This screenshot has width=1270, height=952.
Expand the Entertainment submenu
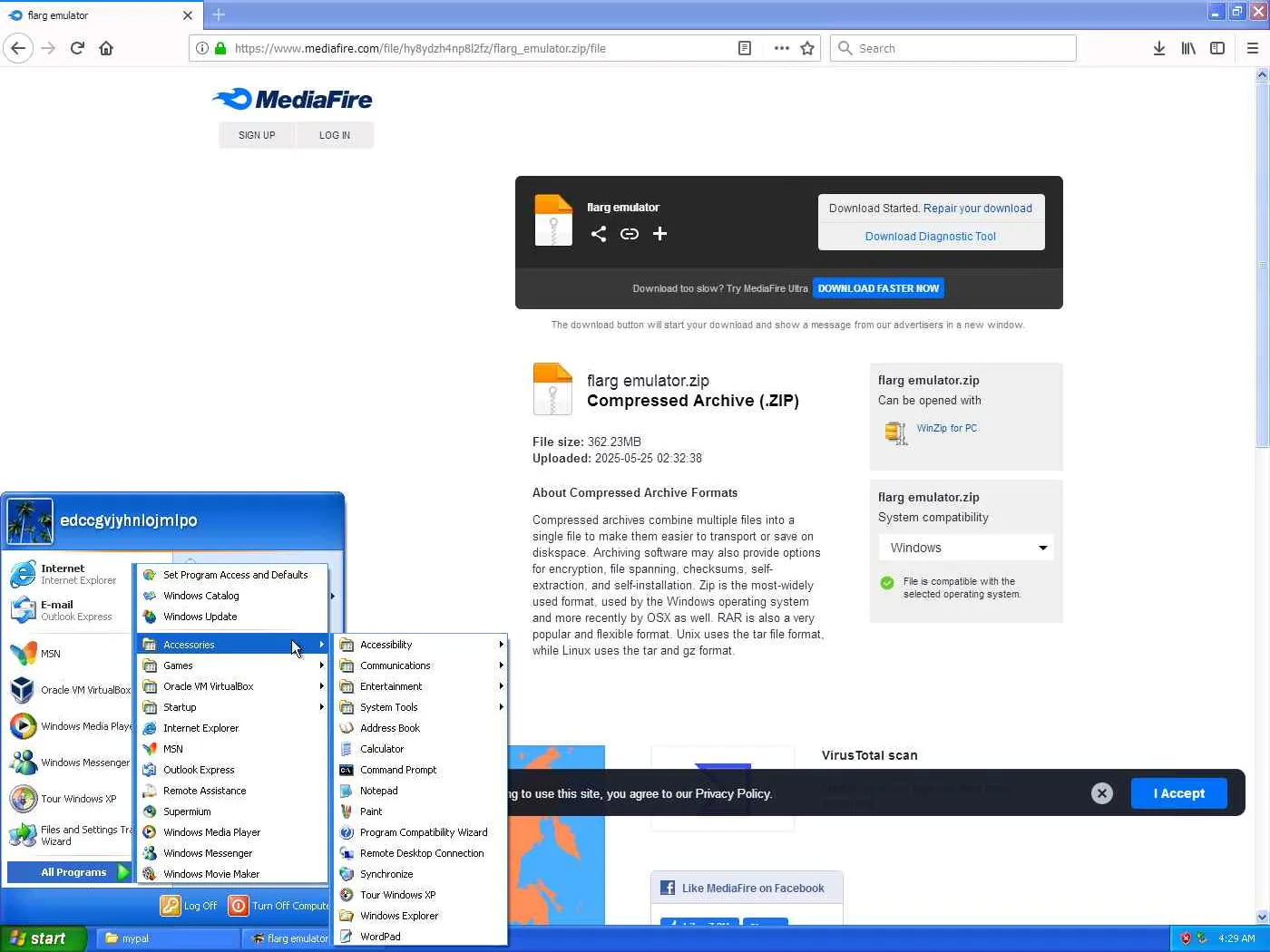[420, 686]
